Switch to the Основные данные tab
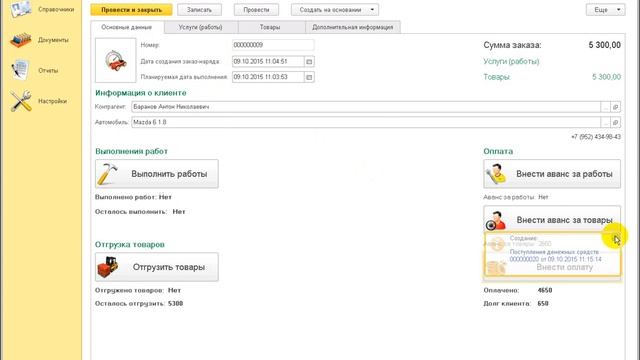The image size is (640, 360). (127, 27)
